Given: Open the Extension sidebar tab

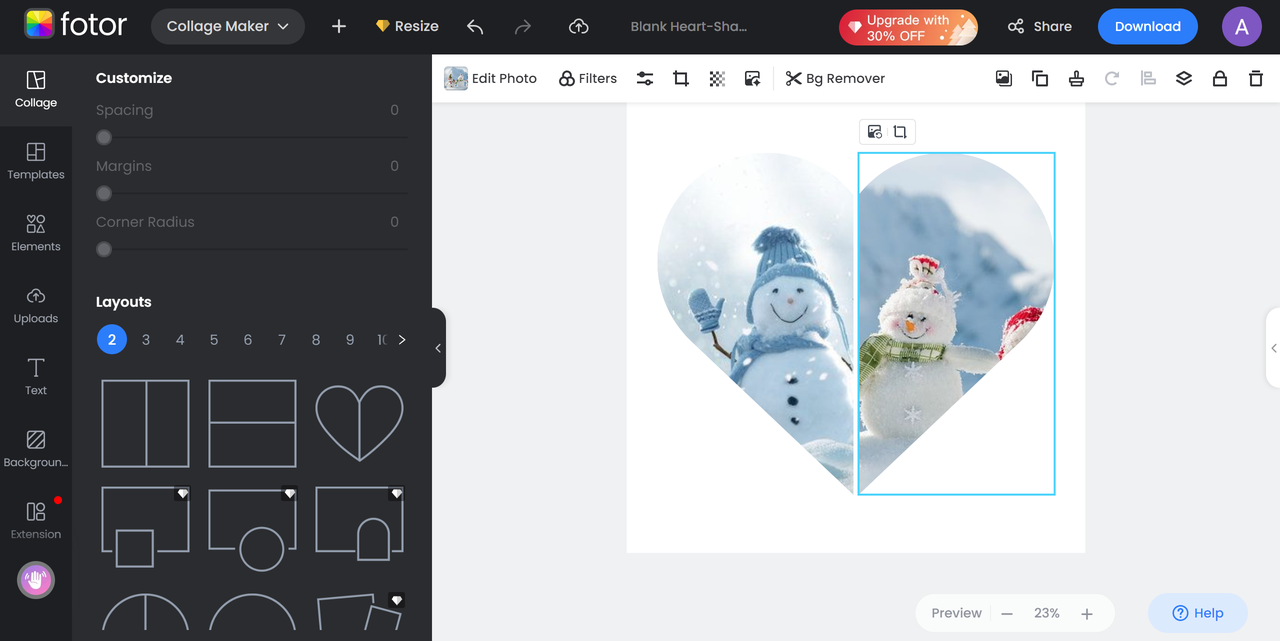Looking at the screenshot, I should (36, 522).
